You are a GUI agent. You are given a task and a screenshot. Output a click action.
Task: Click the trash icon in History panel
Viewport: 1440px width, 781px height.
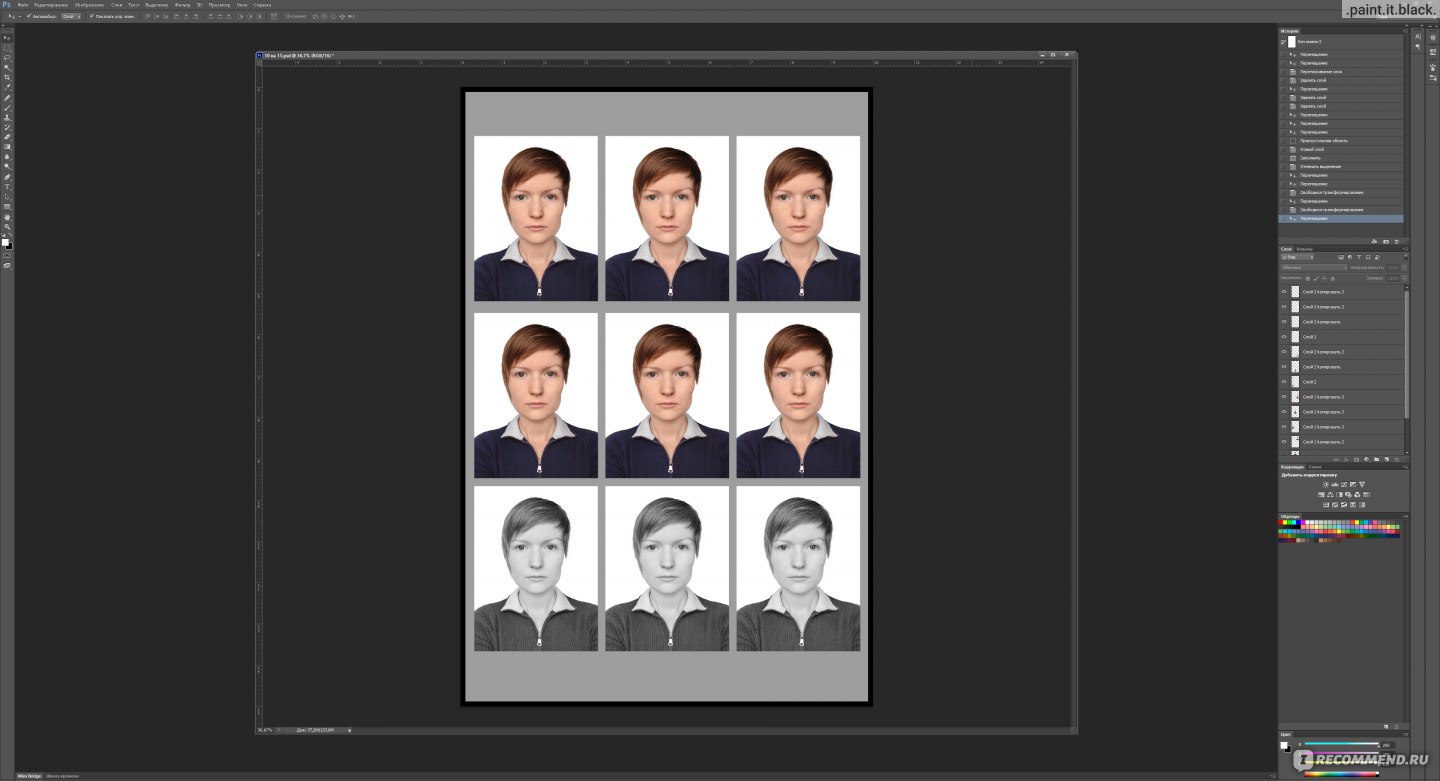click(1397, 241)
